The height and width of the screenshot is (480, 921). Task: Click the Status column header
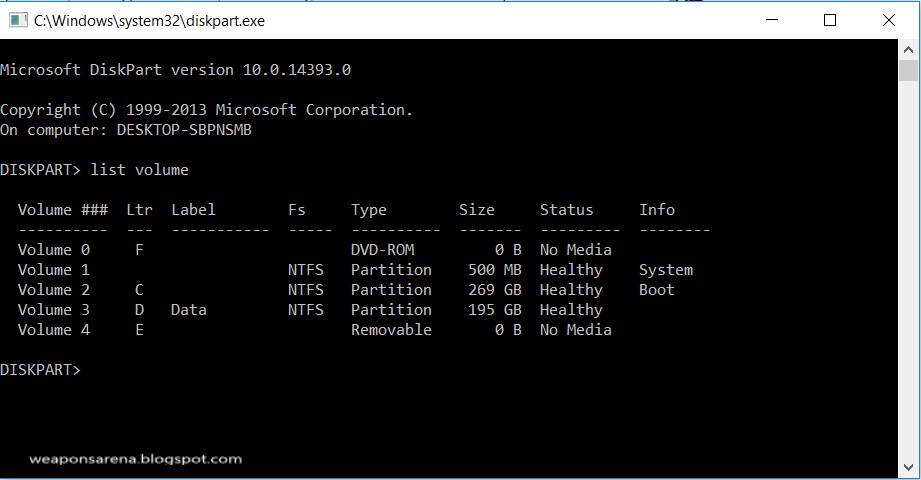[x=566, y=210]
